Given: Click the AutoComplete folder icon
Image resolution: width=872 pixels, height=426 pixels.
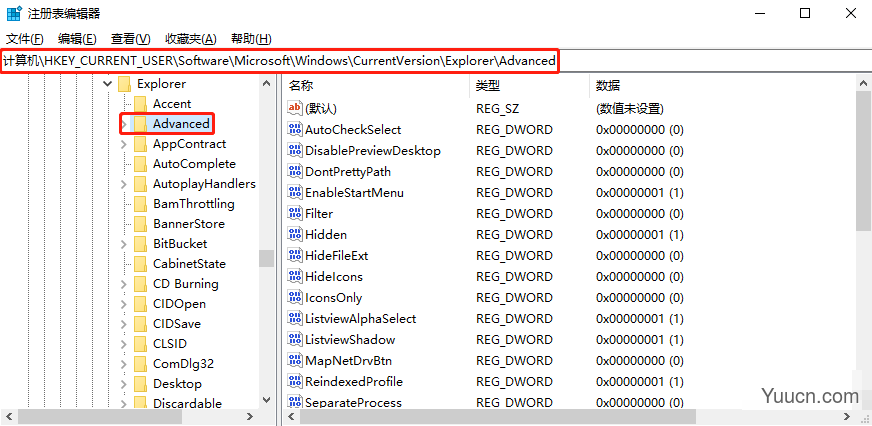Looking at the screenshot, I should [140, 164].
